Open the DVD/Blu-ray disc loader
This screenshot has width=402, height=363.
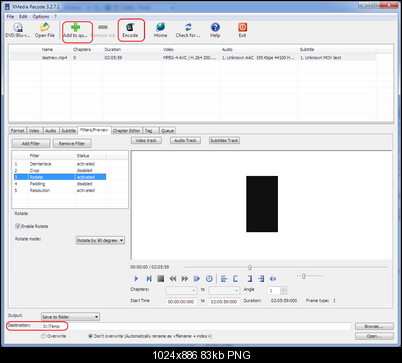[x=18, y=30]
